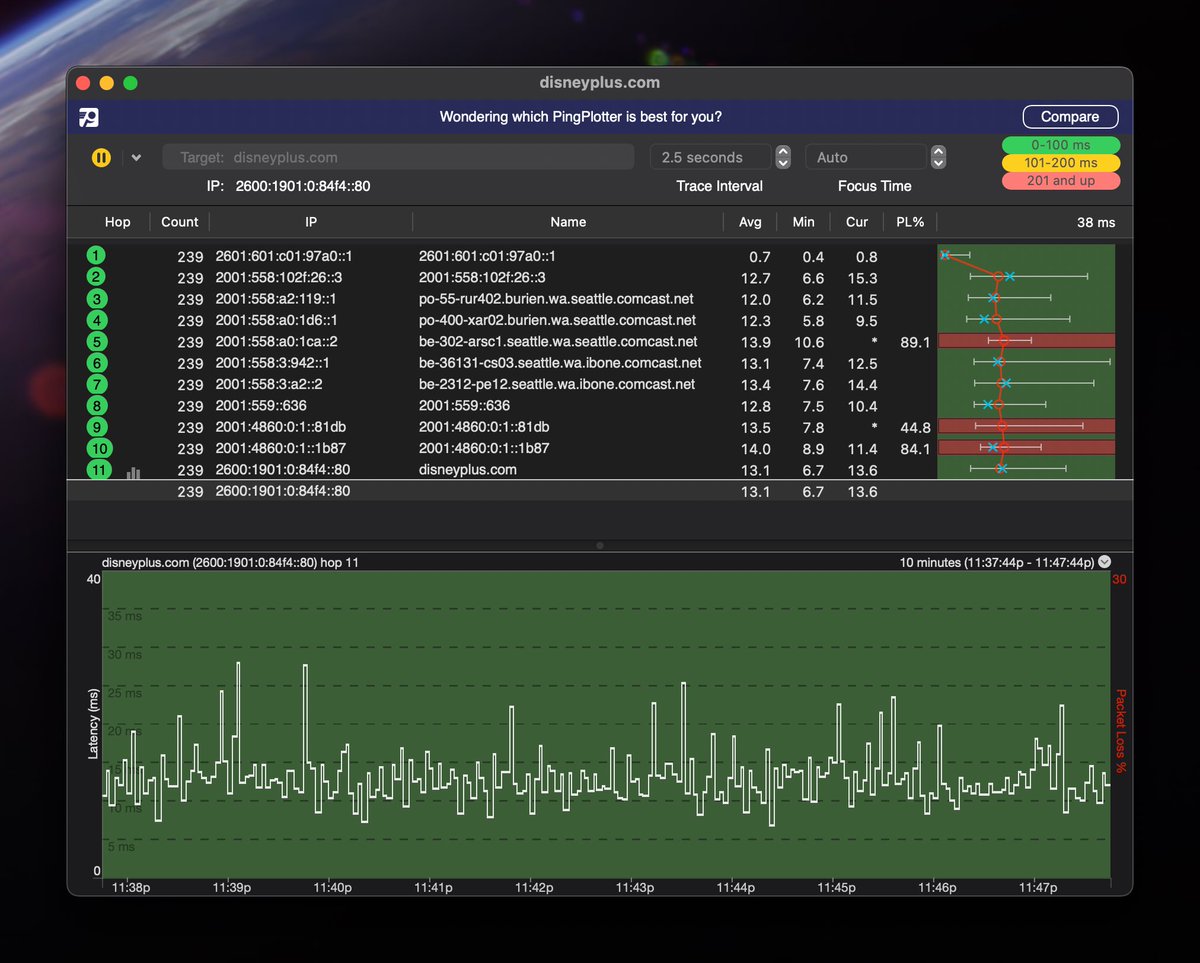Screen dimensions: 1200x963
Task: Click the window zoom green button
Action: 130,83
